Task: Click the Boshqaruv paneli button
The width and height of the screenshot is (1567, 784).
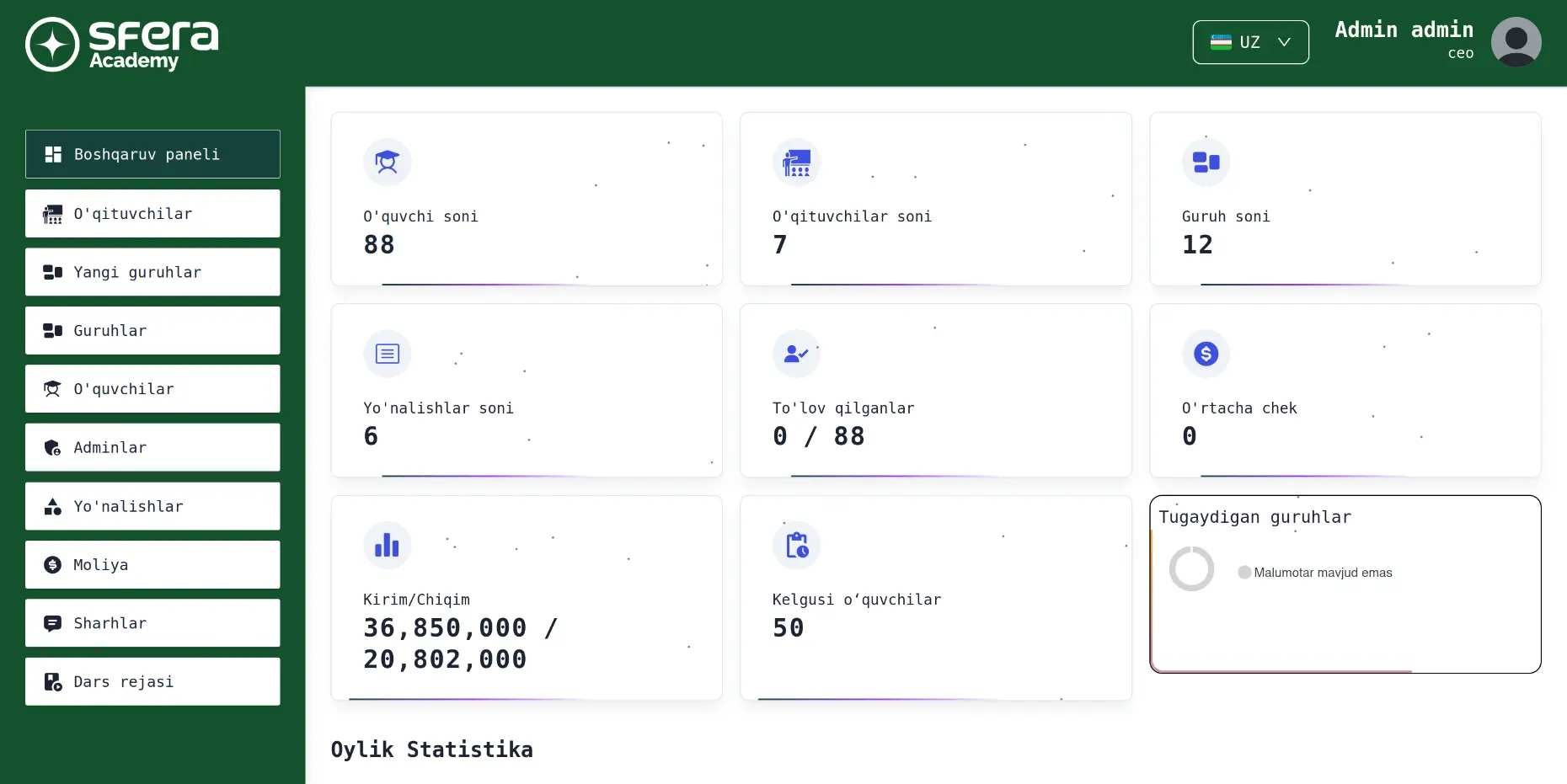Action: (152, 154)
